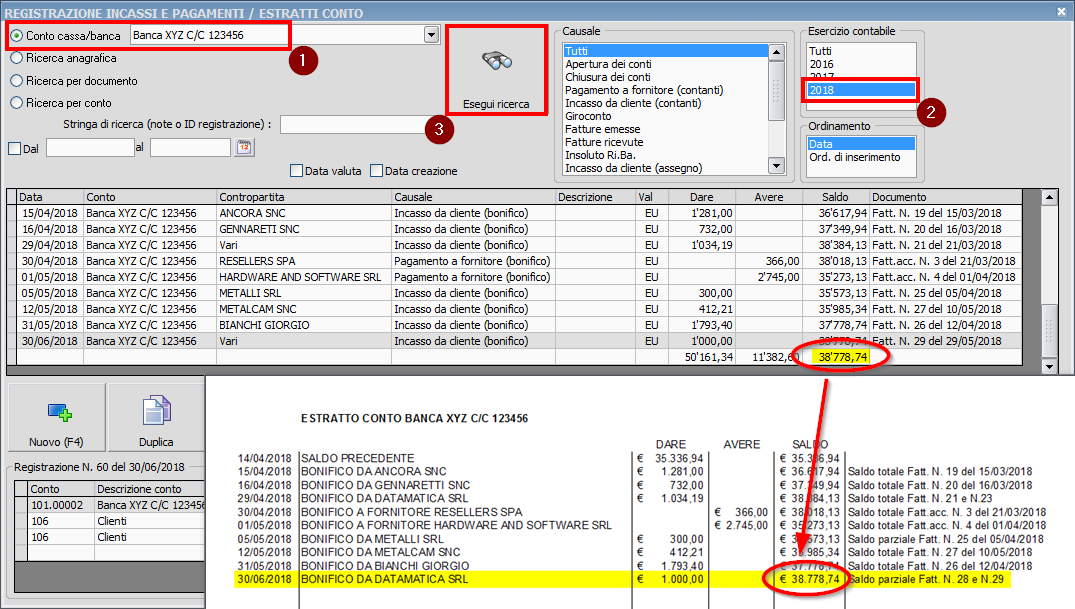This screenshot has height=609, width=1075.
Task: Select Ricerca per documento radio option
Action: pos(16,81)
